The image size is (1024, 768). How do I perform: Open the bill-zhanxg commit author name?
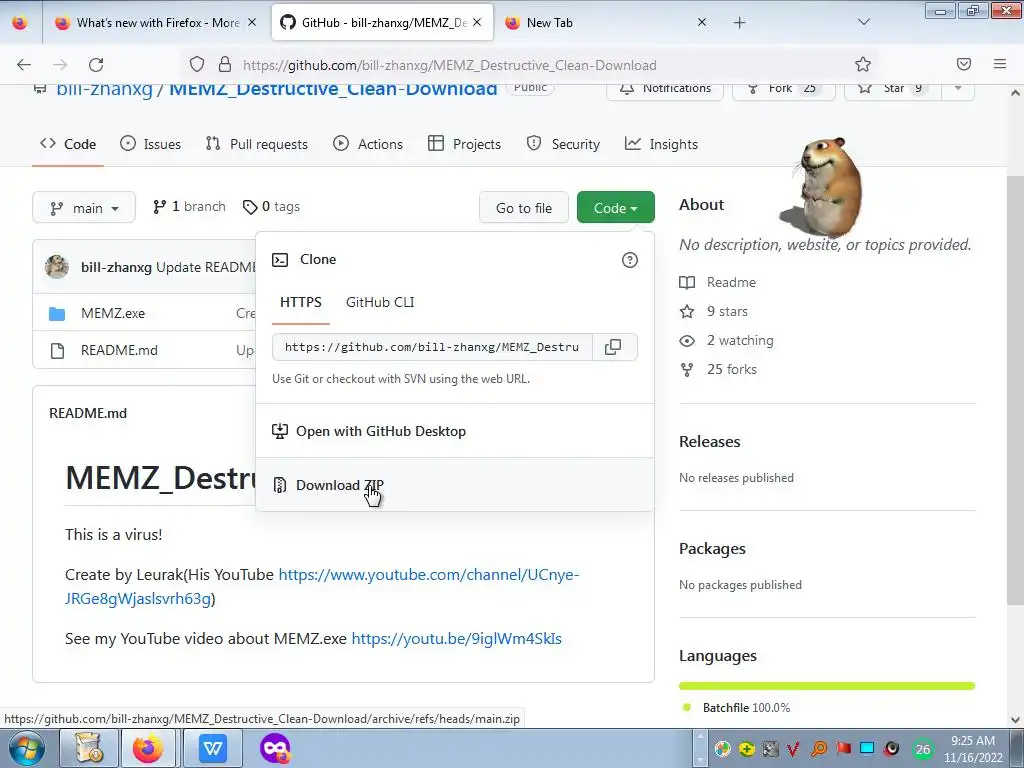(x=116, y=267)
